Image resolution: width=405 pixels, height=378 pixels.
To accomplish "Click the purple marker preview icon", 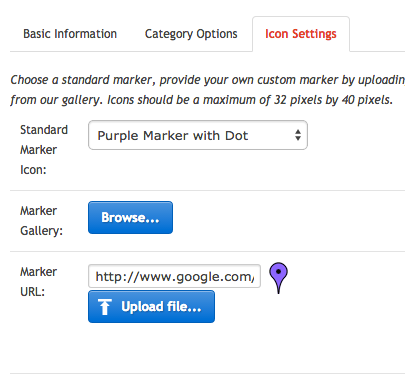I will click(x=278, y=278).
